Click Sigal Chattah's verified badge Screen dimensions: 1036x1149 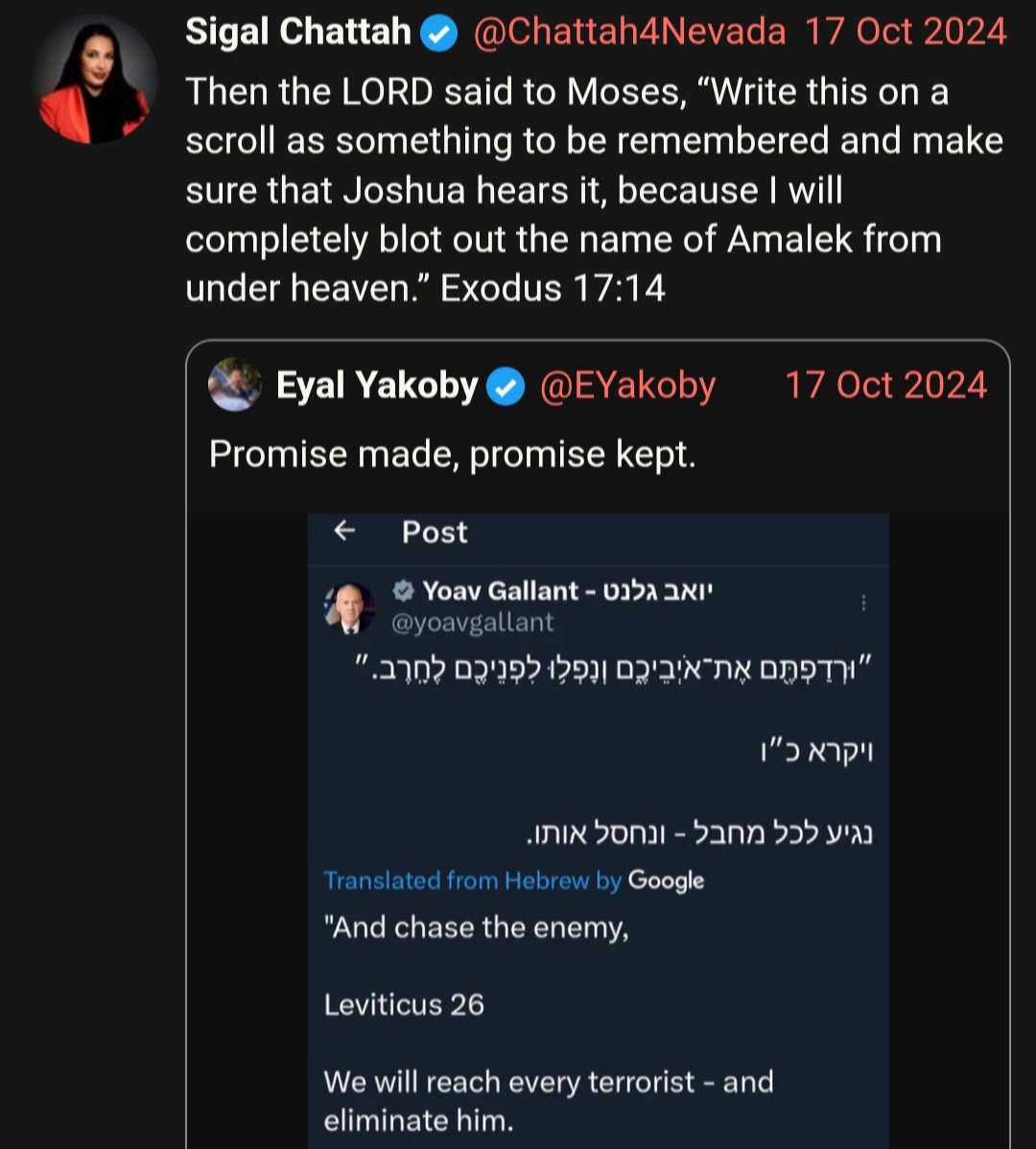(x=439, y=33)
